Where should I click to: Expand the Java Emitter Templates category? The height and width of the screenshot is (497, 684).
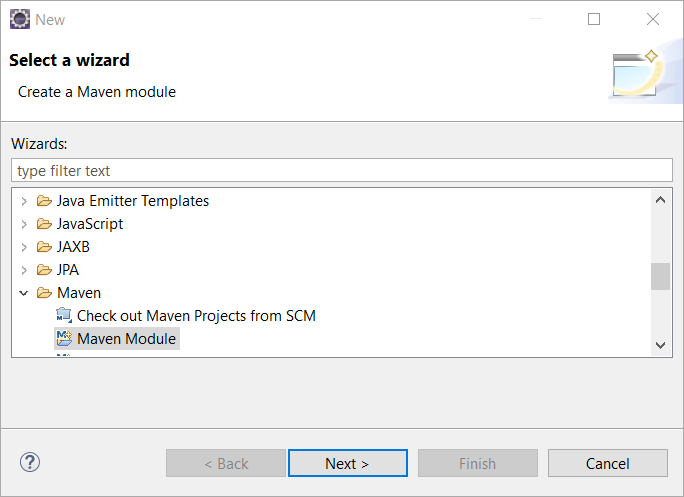[24, 201]
